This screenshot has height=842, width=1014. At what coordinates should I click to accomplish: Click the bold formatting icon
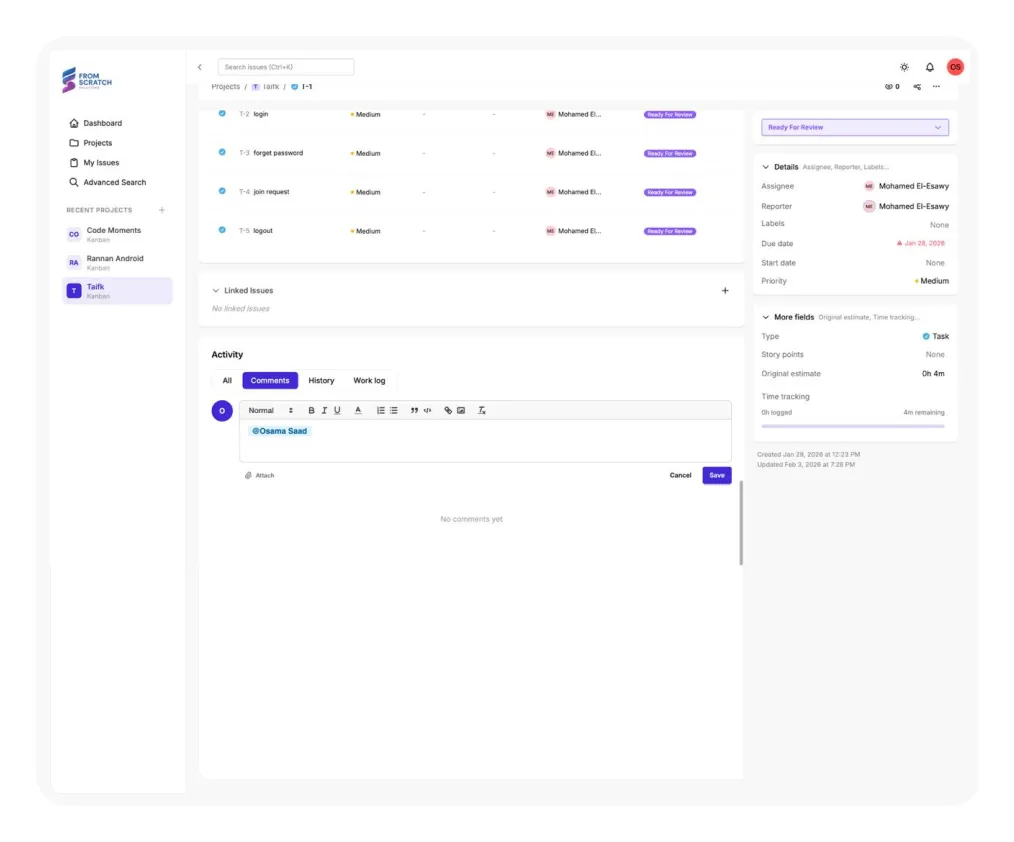[x=311, y=411]
